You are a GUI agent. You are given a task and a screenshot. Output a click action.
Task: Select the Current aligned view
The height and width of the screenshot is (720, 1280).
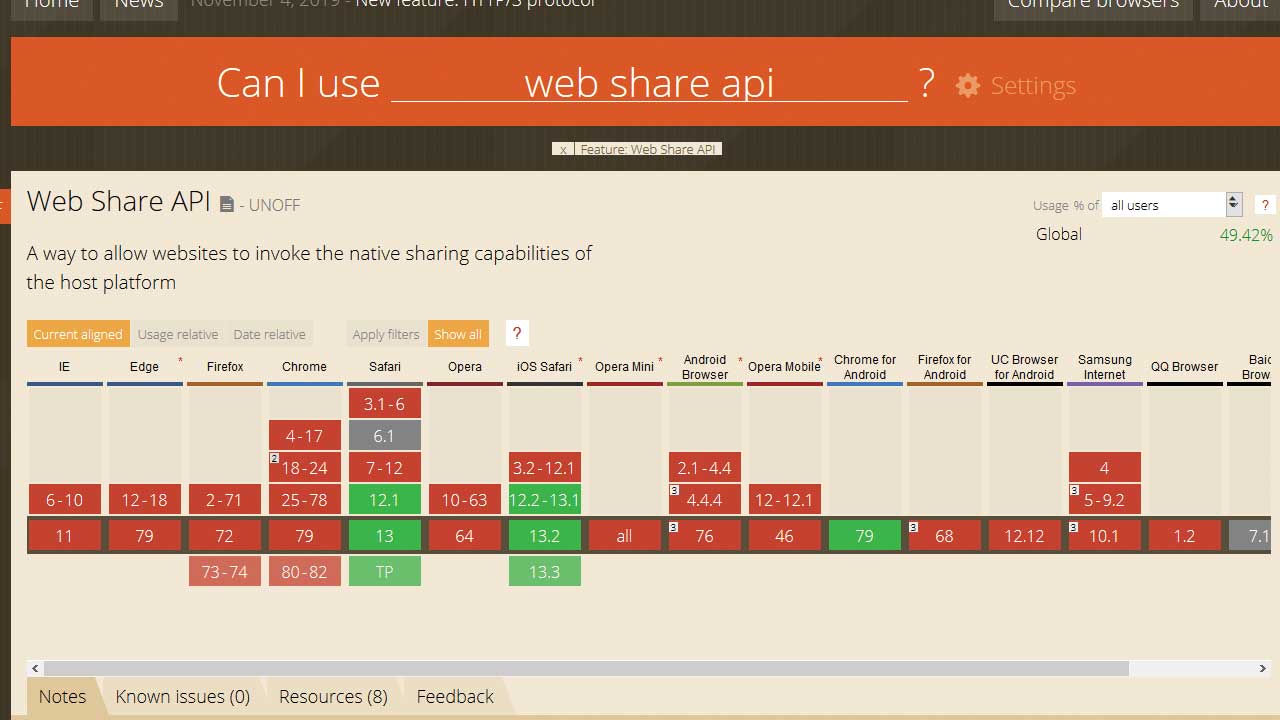coord(78,333)
